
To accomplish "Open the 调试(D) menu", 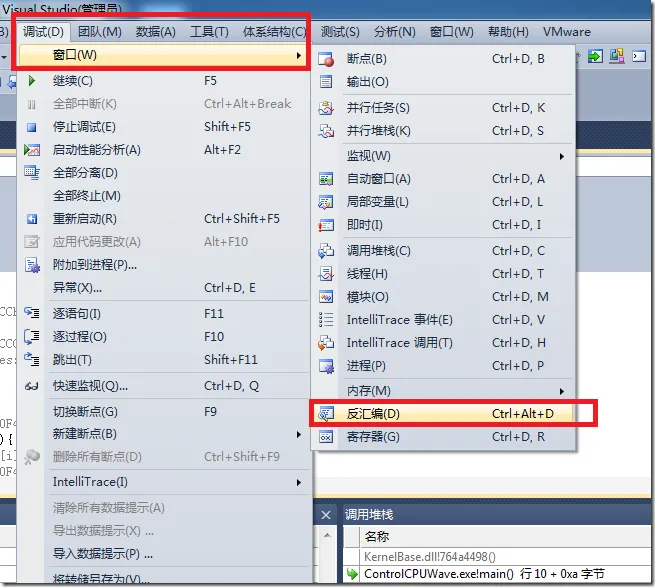I will [43, 32].
